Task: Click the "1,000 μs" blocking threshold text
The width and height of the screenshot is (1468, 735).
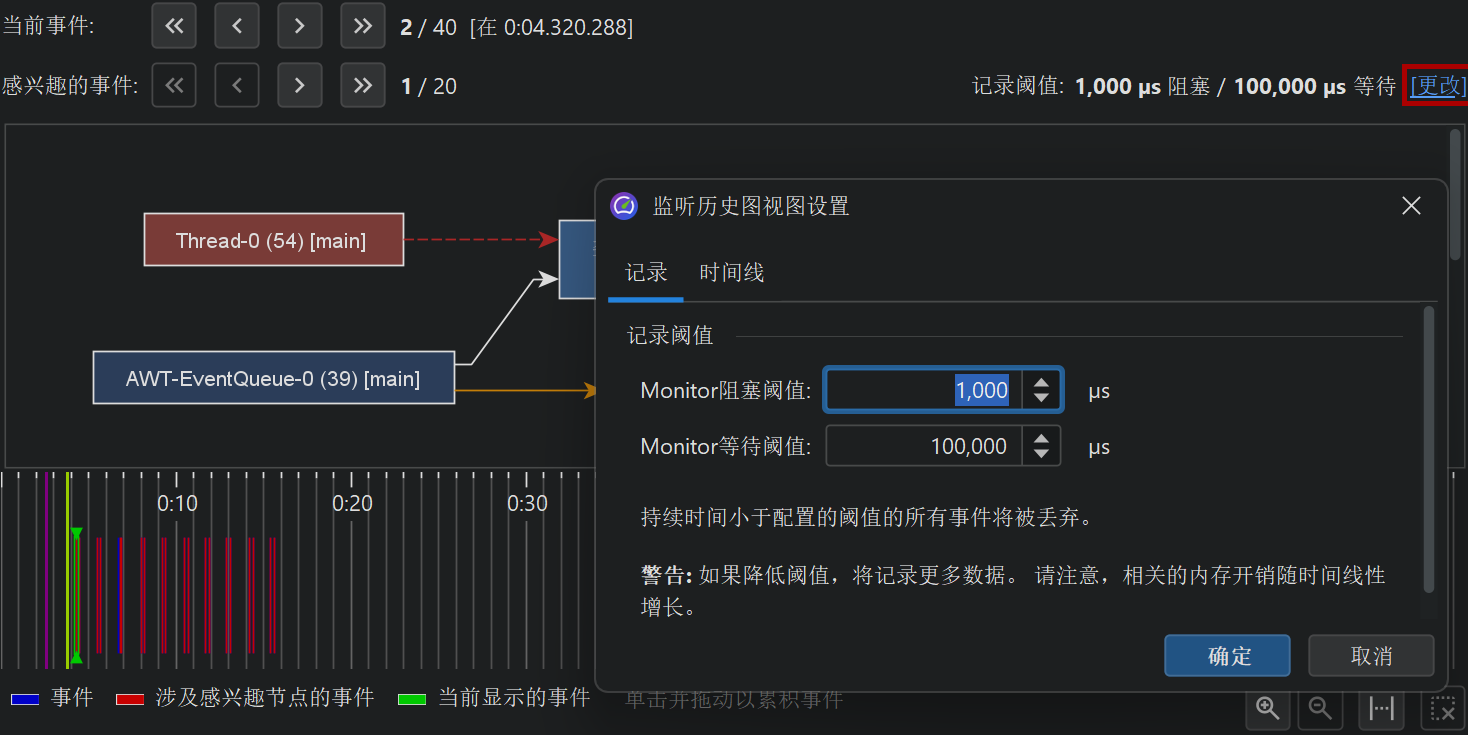Action: coord(1118,87)
